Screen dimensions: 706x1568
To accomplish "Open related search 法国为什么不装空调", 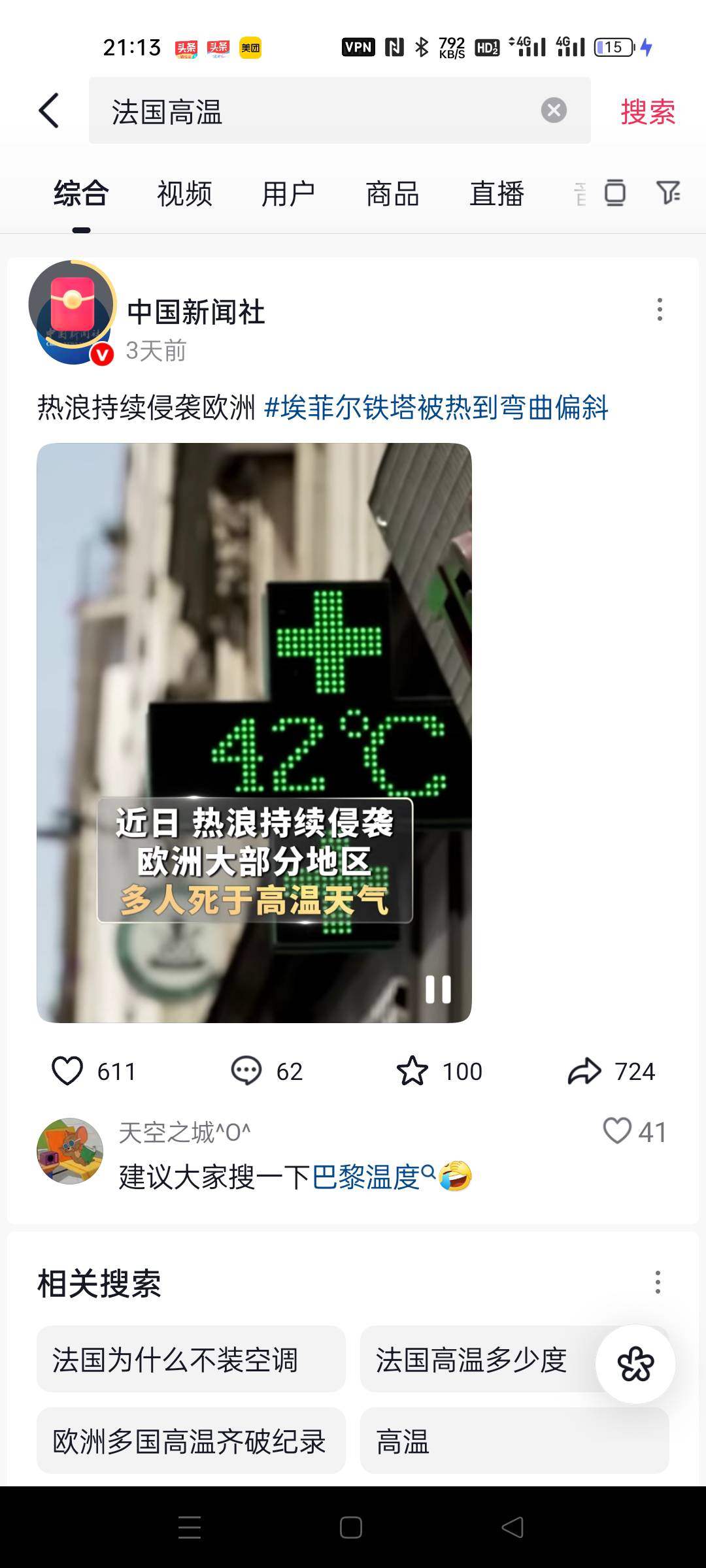I will coord(191,1360).
